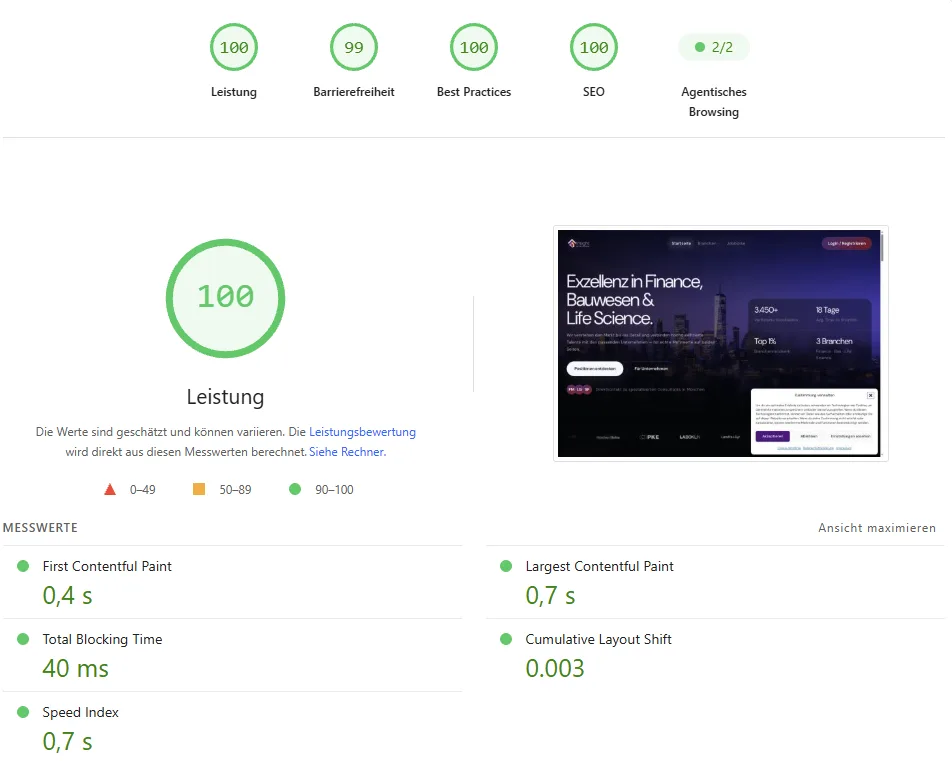This screenshot has width=952, height=761.
Task: Open the Siehe Rechner link
Action: click(x=347, y=452)
